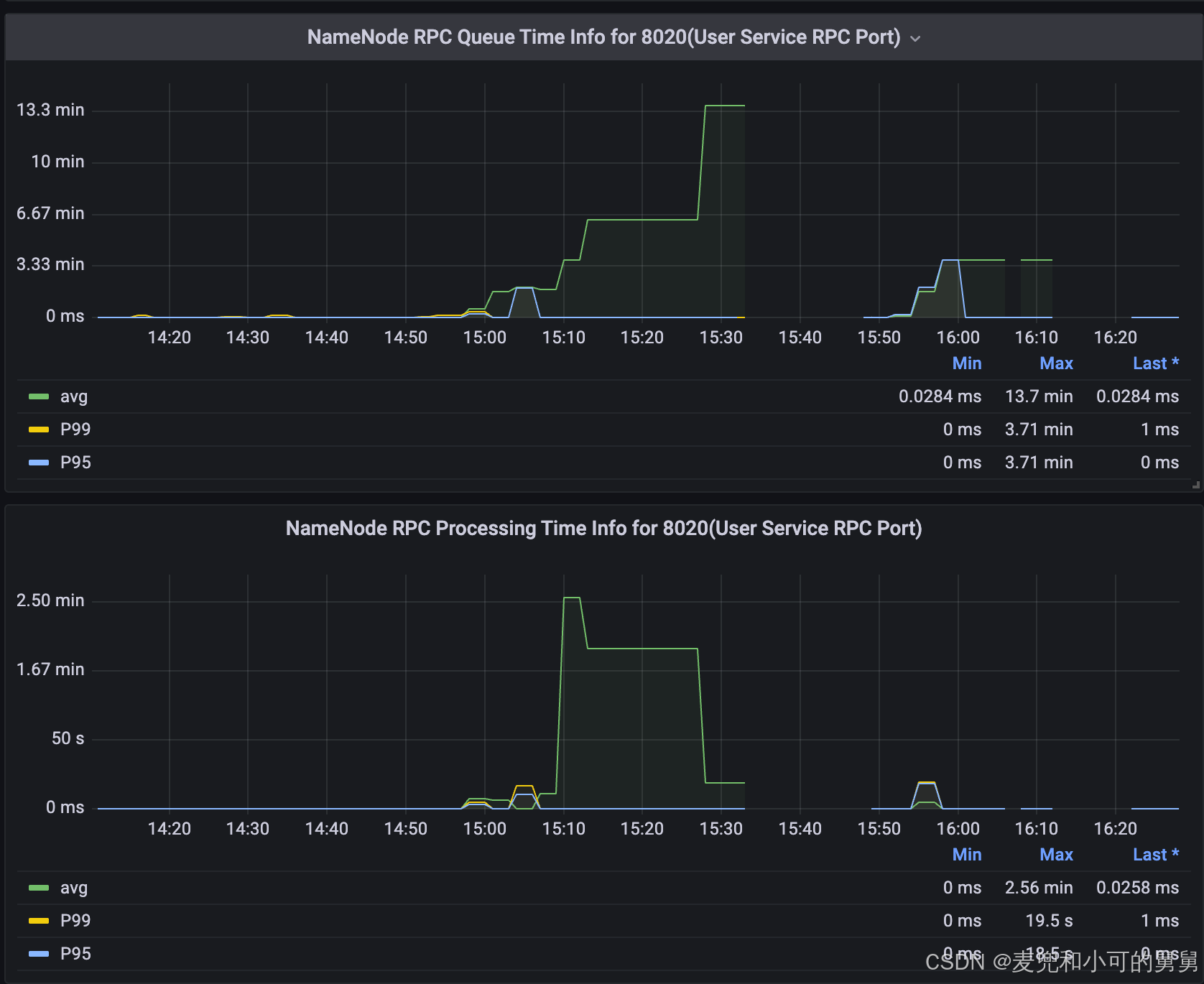Click yellow P99 swatch in Processing Time legend
The image size is (1204, 984).
point(39,921)
